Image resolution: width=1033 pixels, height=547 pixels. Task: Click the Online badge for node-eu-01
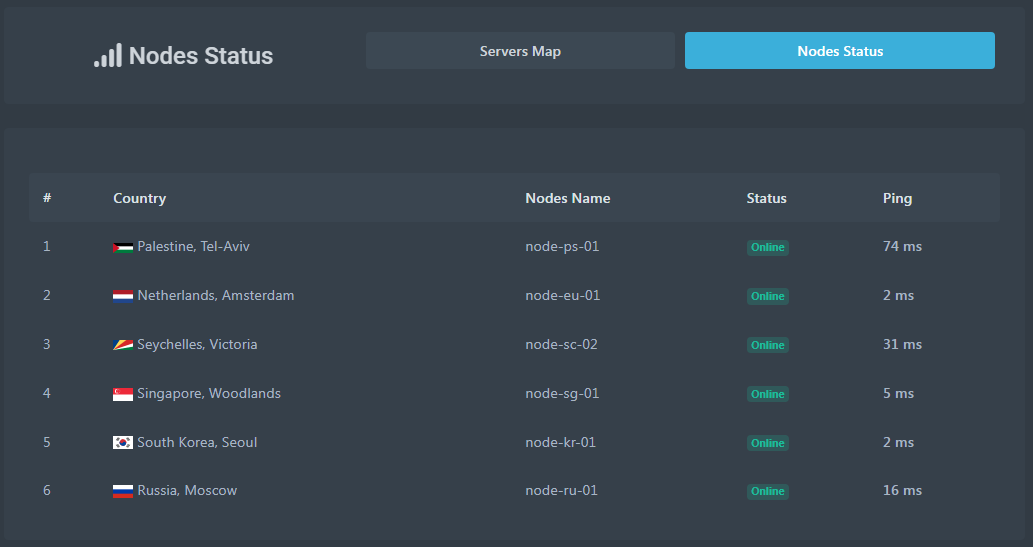pos(768,296)
